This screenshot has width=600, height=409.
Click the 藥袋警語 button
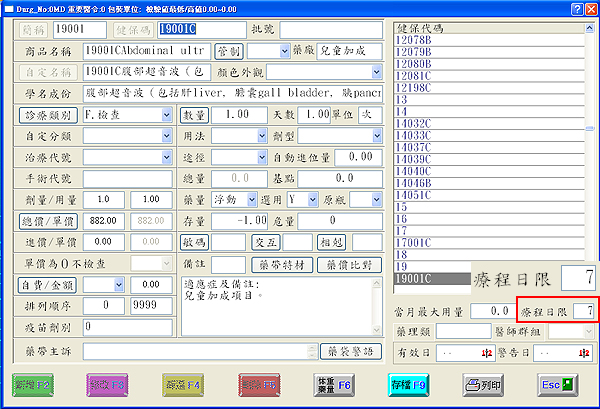pyautogui.click(x=351, y=351)
